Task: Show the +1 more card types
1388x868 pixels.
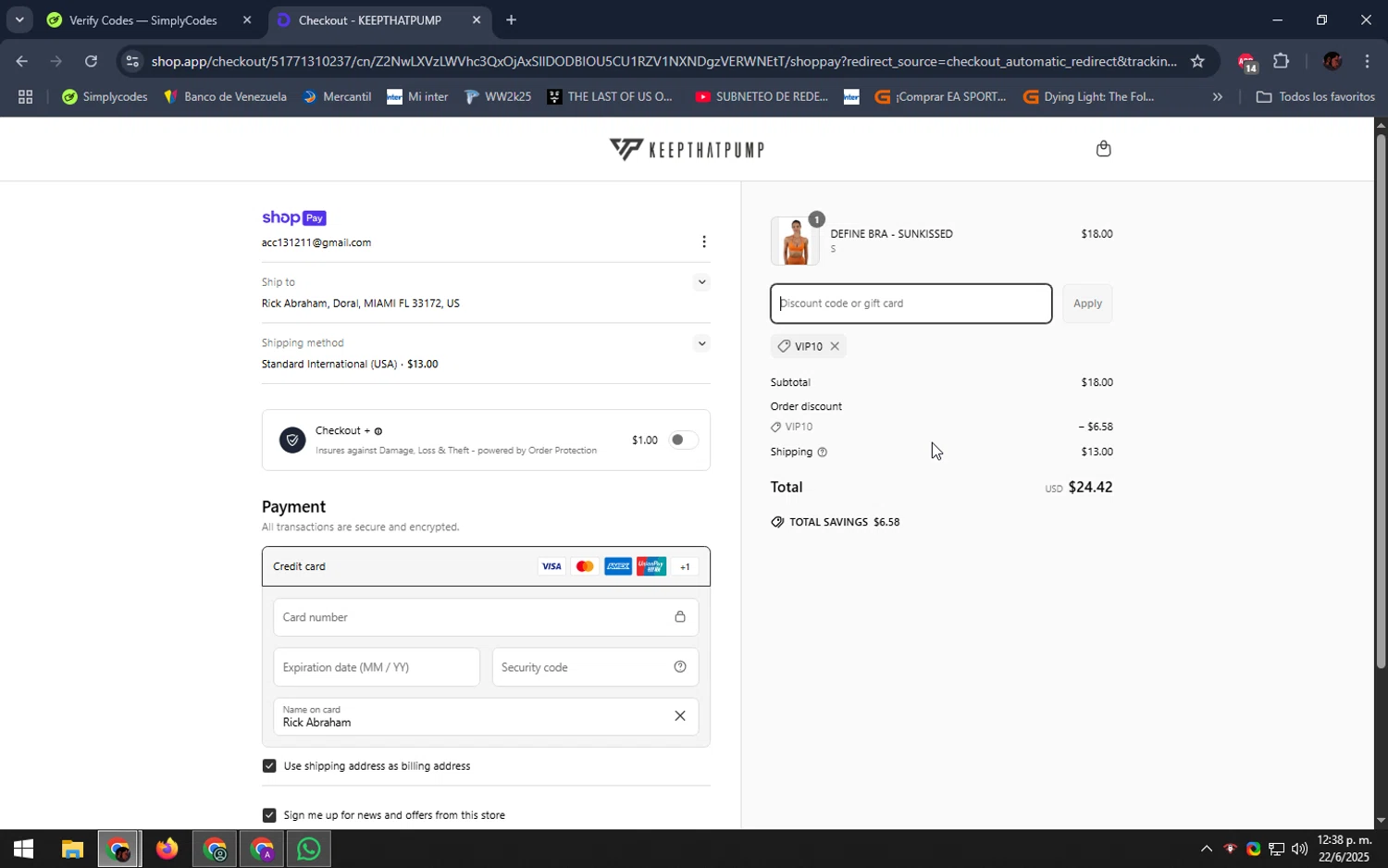Action: [685, 566]
